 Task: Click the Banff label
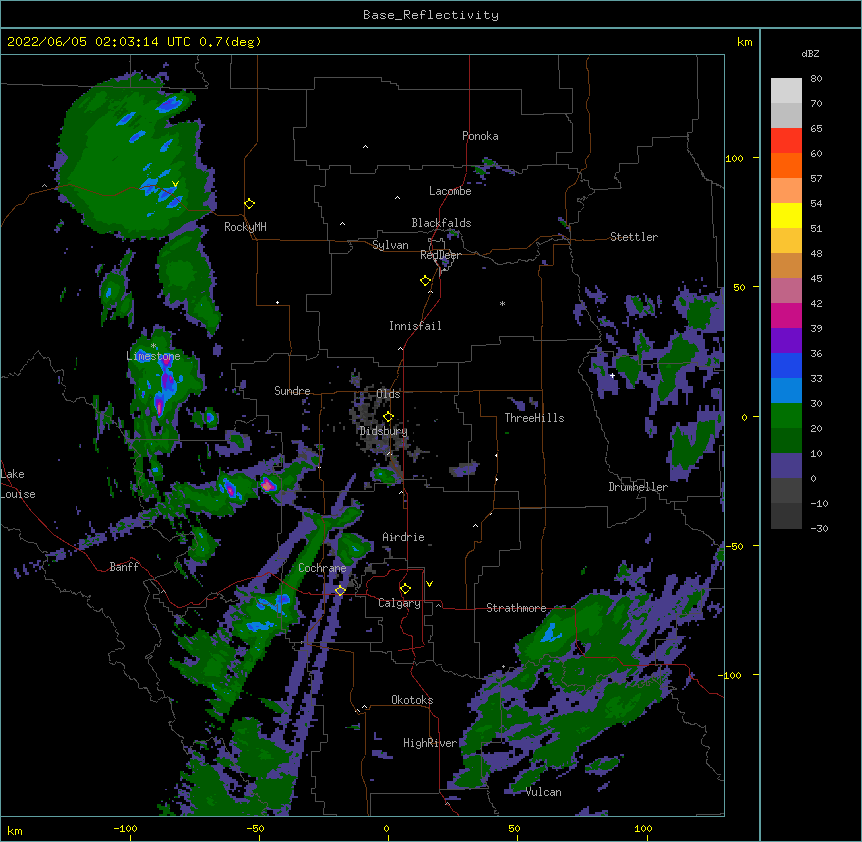pos(124,567)
